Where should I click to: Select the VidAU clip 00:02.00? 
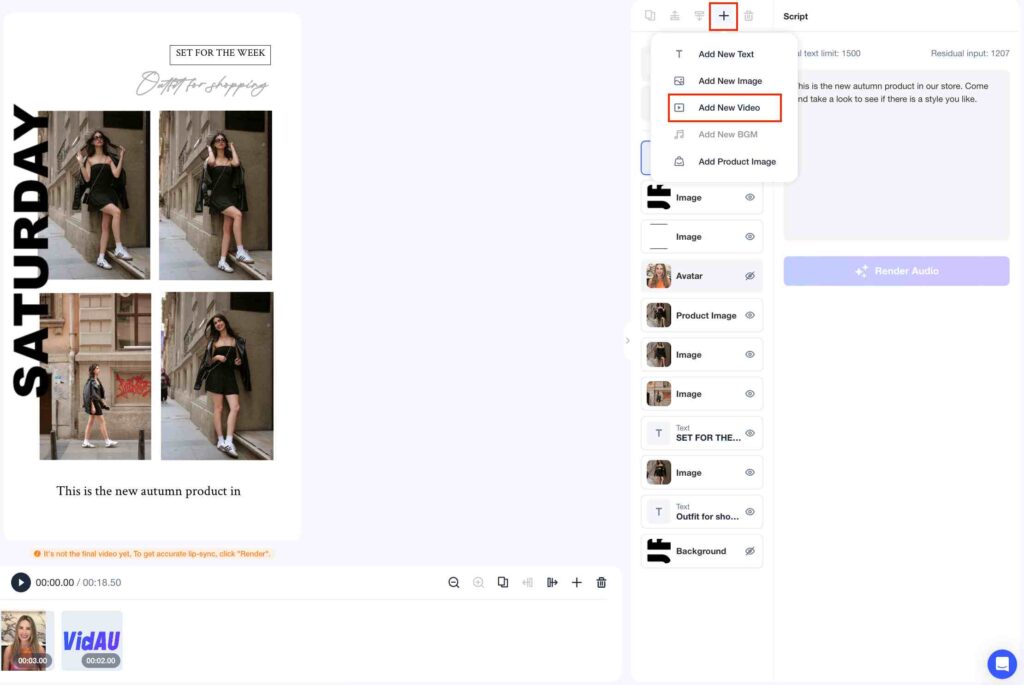tap(91, 641)
